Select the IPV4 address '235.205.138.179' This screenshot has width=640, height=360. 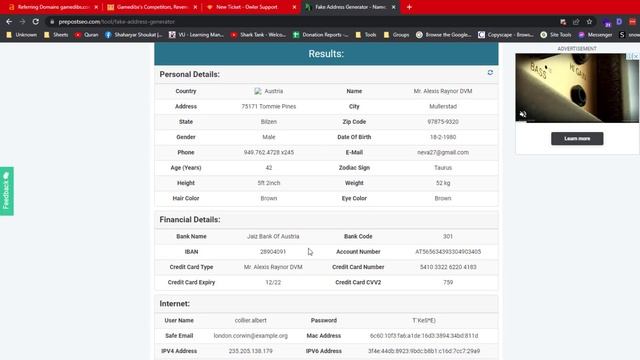(251, 351)
